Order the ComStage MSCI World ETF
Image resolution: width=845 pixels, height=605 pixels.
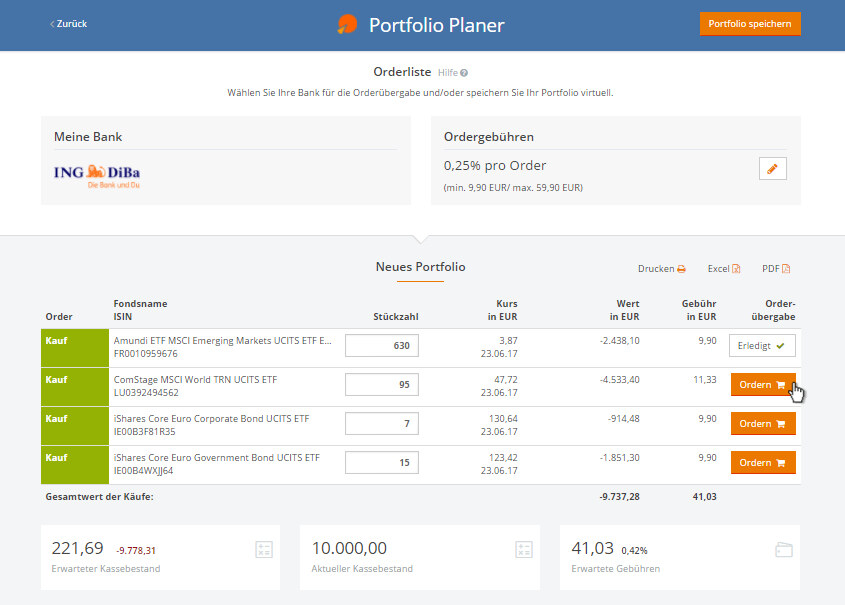coord(762,385)
